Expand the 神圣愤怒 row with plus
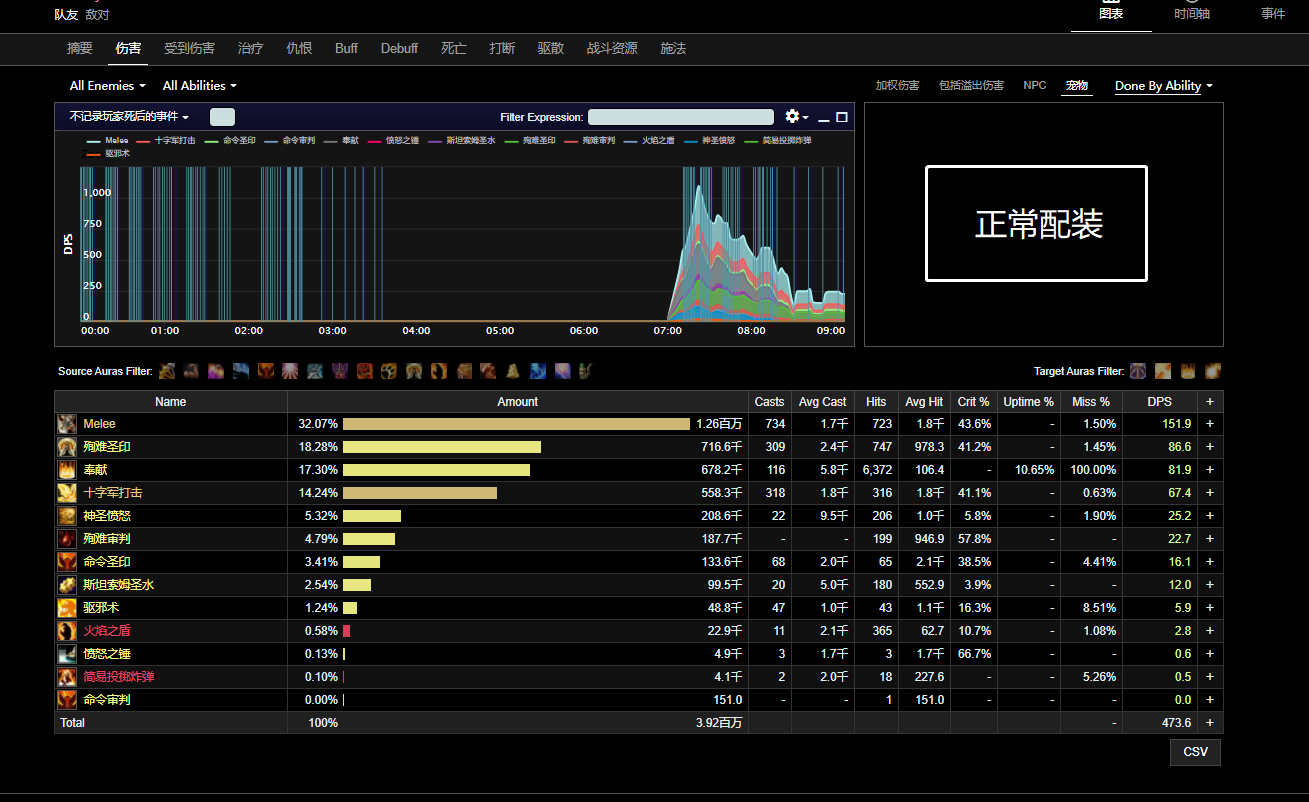1309x802 pixels. 1210,516
